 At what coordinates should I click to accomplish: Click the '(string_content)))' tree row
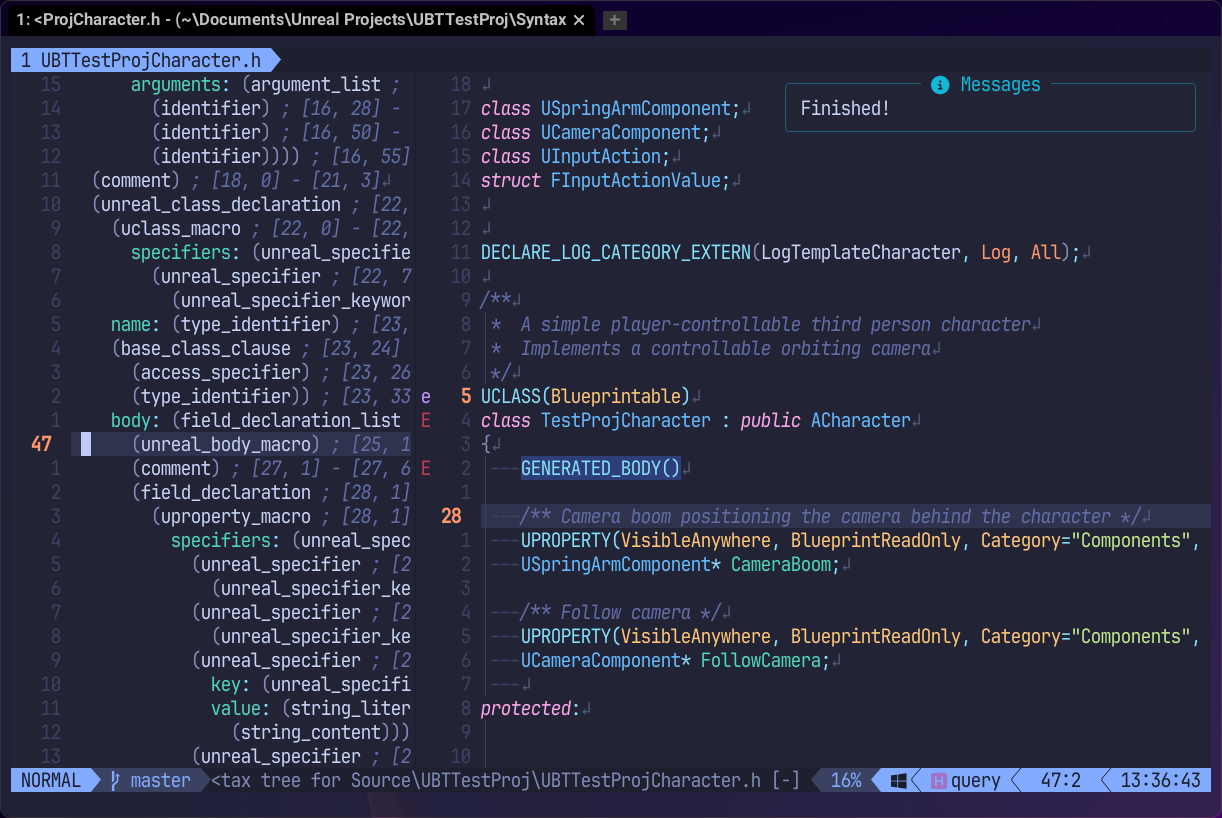pyautogui.click(x=320, y=732)
